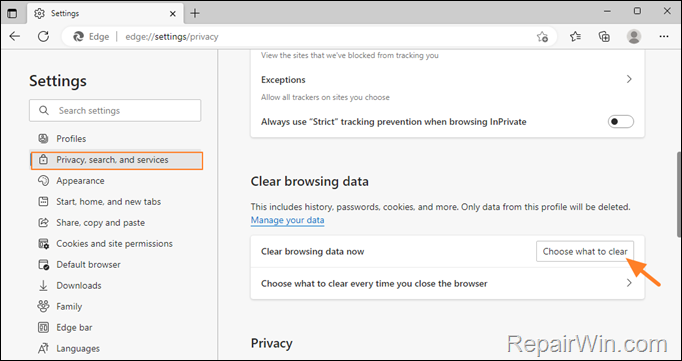Viewport: 682px width, 361px height.
Task: Click the Profiles sidebar icon
Action: (43, 139)
